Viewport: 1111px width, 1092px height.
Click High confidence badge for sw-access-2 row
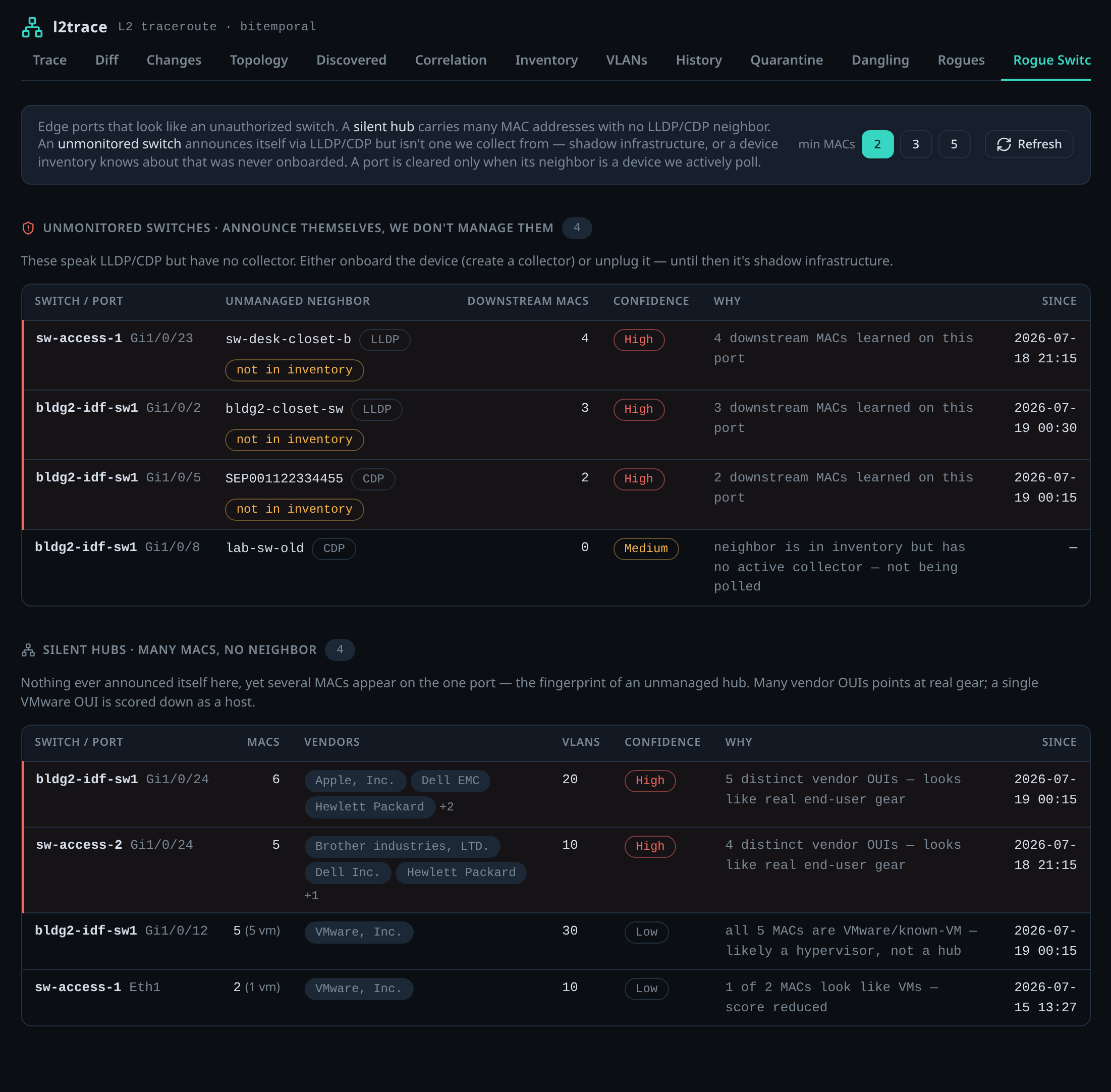(650, 847)
